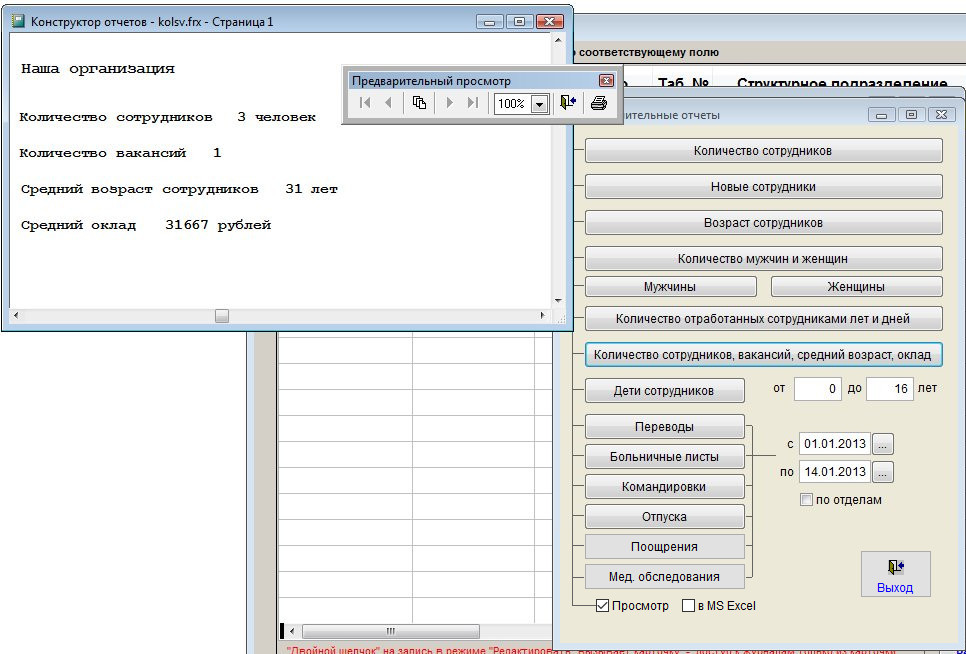The image size is (966, 654).
Task: Click the report preview's down scroll arrow
Action: tap(558, 301)
